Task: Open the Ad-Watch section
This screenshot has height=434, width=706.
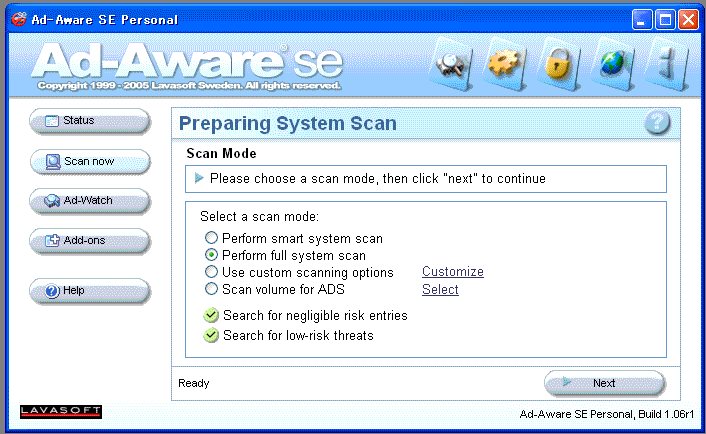Action: tap(90, 200)
